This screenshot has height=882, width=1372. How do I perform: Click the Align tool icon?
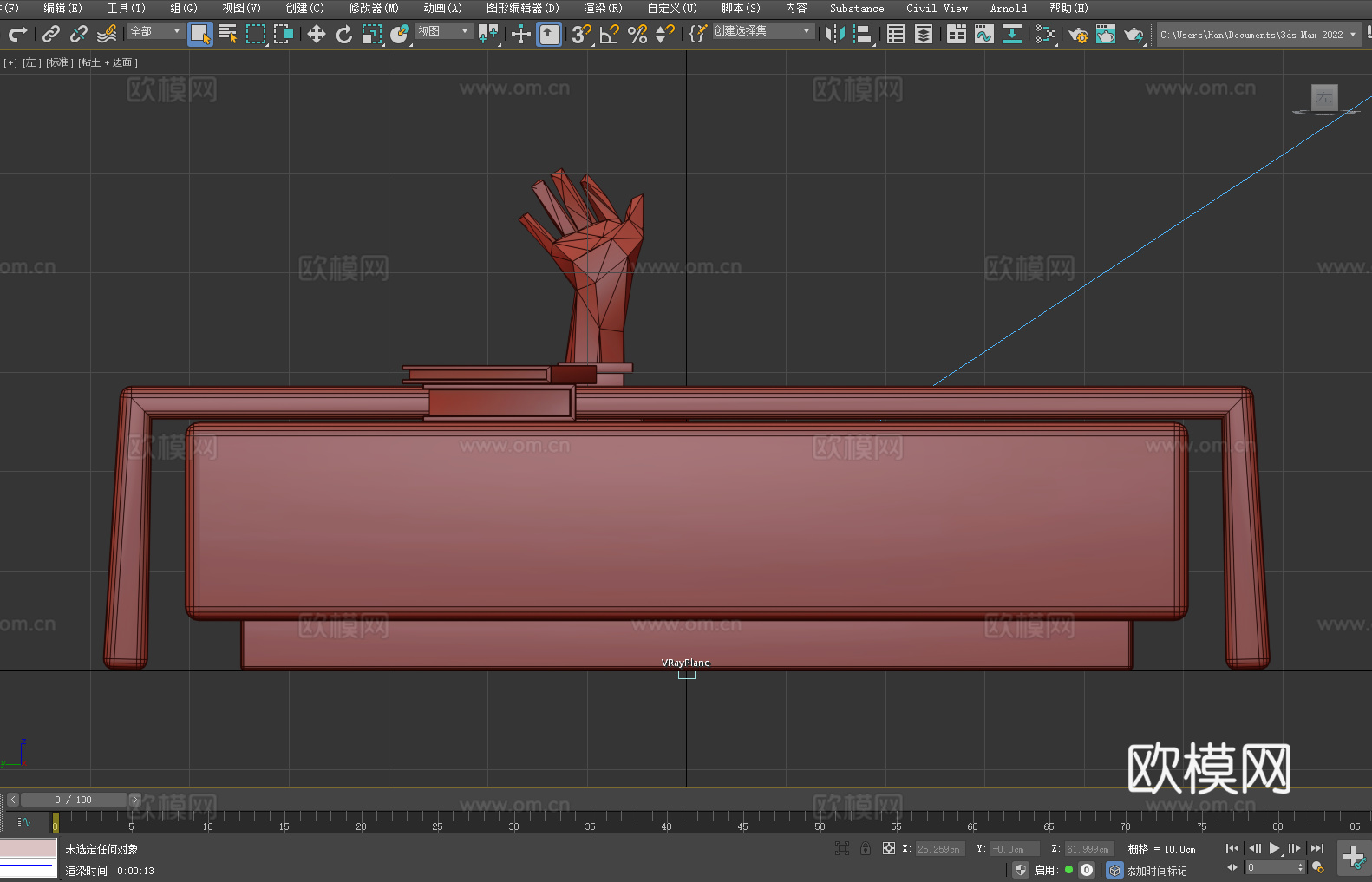(x=863, y=34)
